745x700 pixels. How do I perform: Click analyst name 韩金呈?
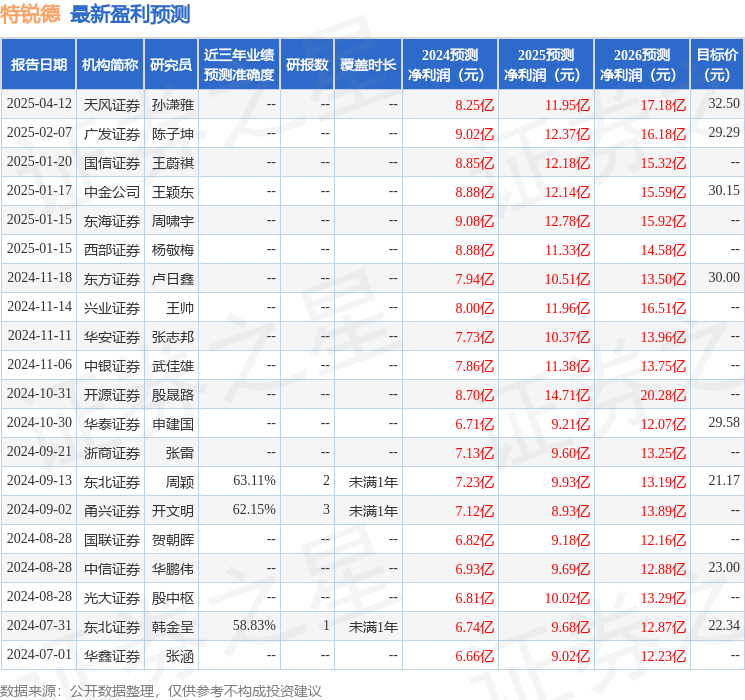coord(172,626)
